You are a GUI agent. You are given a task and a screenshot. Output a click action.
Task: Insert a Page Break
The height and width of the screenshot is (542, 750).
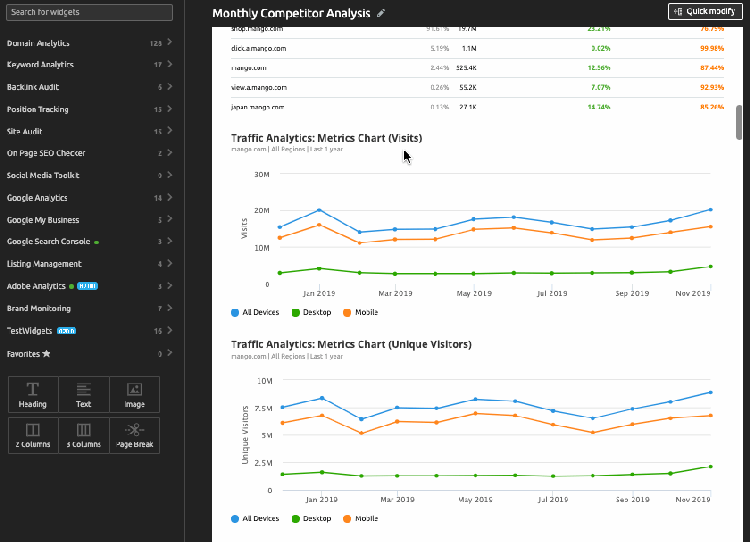(134, 435)
